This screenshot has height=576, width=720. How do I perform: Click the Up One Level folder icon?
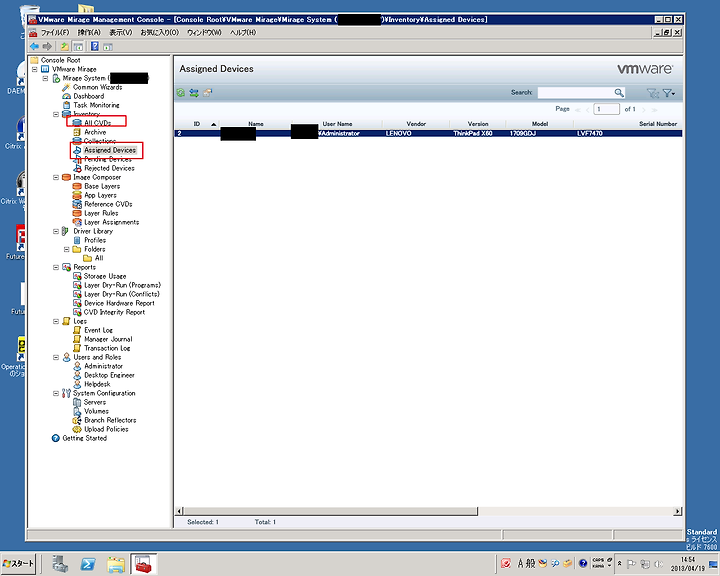click(x=65, y=46)
